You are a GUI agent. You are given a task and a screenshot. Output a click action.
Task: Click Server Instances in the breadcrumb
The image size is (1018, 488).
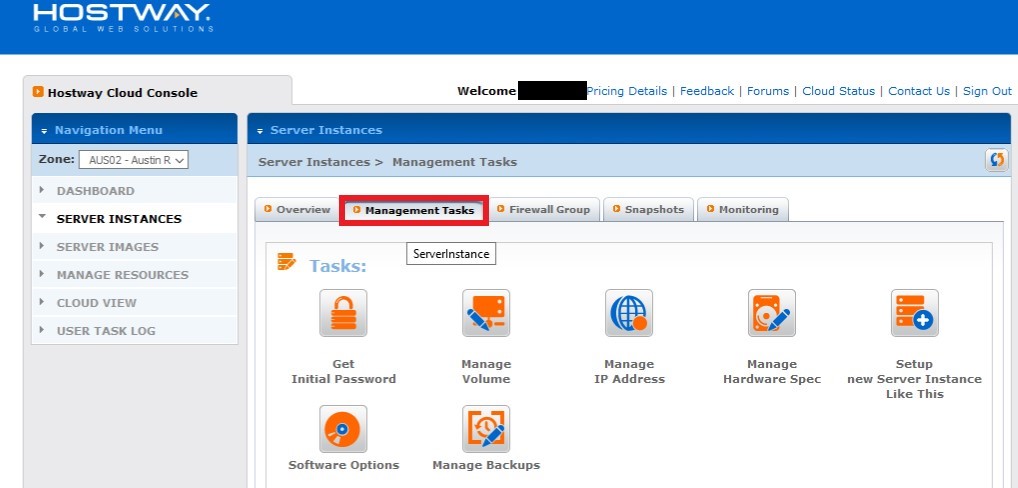click(x=314, y=162)
